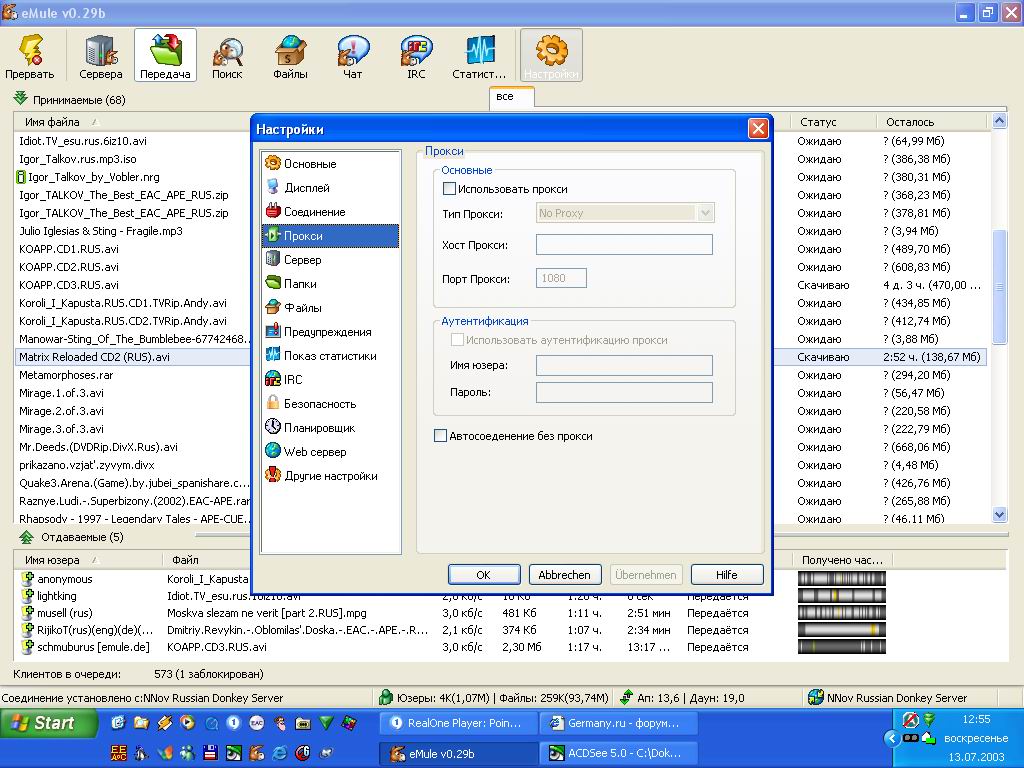Focus the Имя юзера field

(x=624, y=365)
